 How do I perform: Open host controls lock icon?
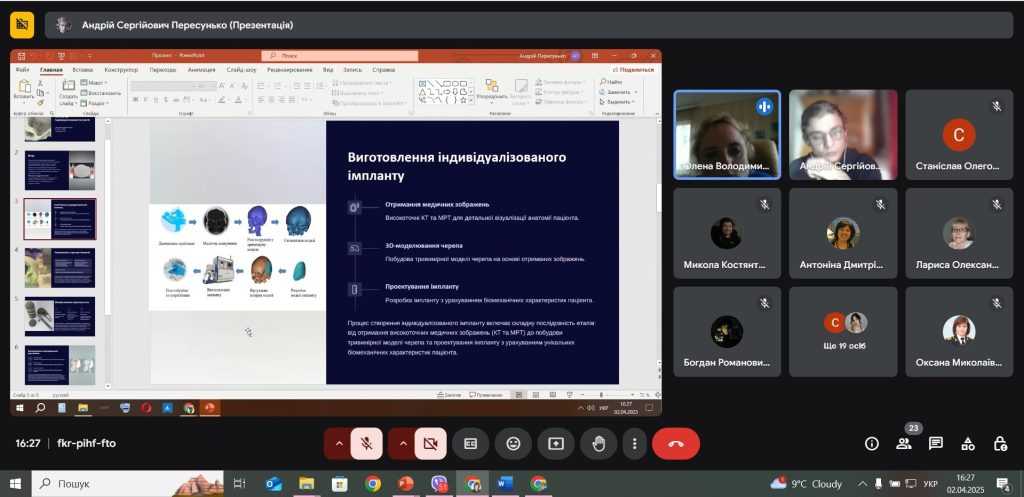click(1000, 443)
